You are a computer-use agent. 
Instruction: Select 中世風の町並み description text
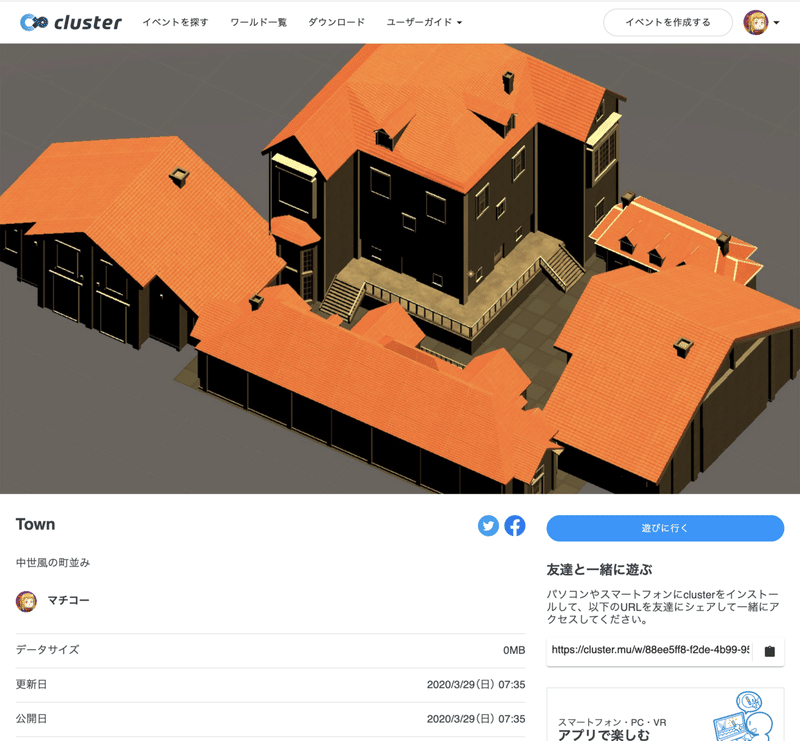53,563
